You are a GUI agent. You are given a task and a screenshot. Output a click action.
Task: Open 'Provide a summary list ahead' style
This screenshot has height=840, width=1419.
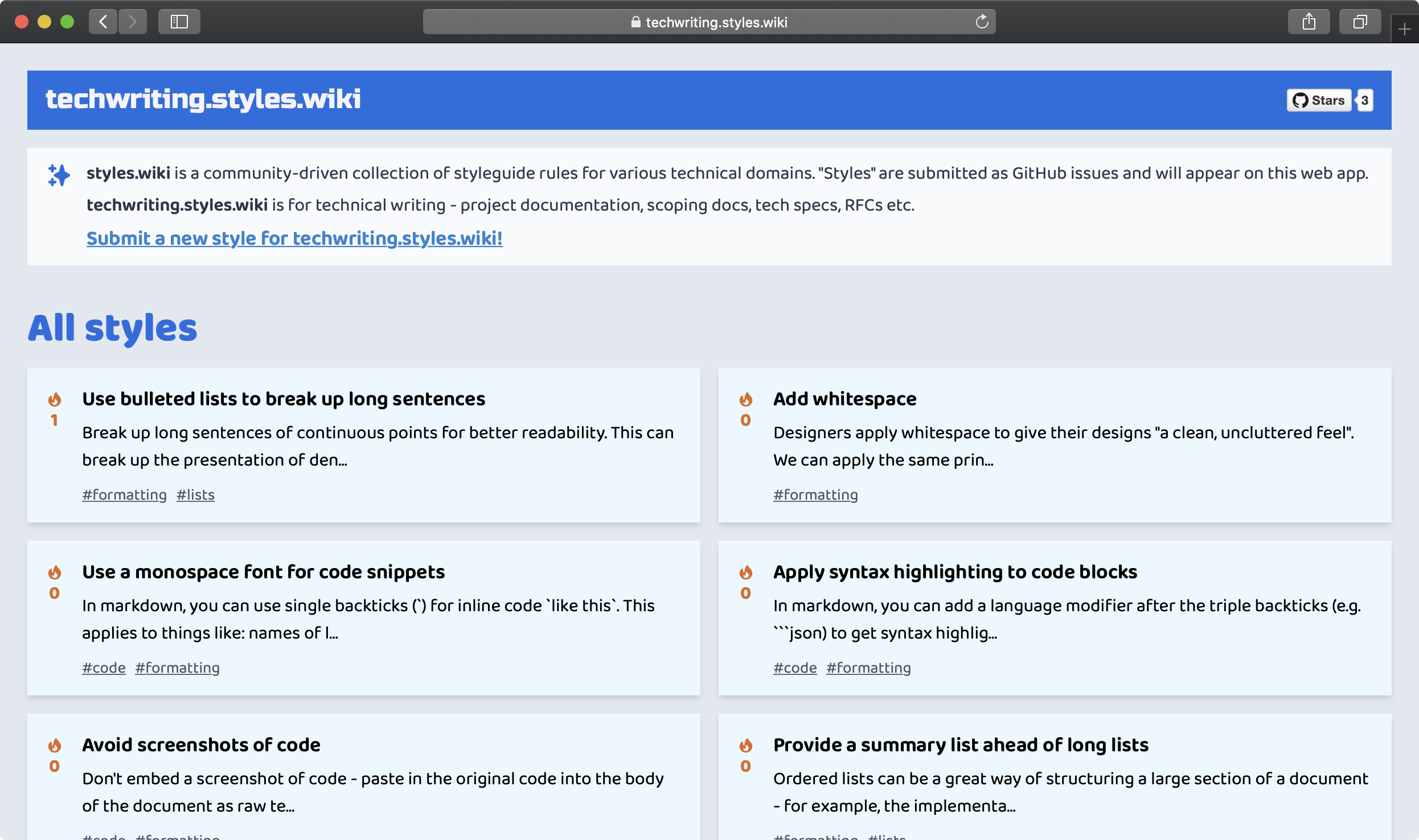961,745
